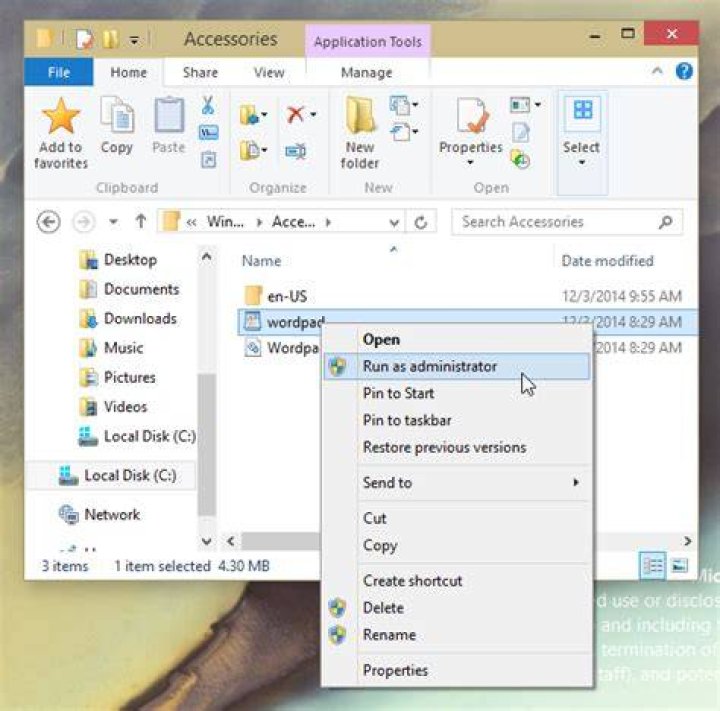720x711 pixels.
Task: Expand the Select dropdown arrow
Action: 582,162
